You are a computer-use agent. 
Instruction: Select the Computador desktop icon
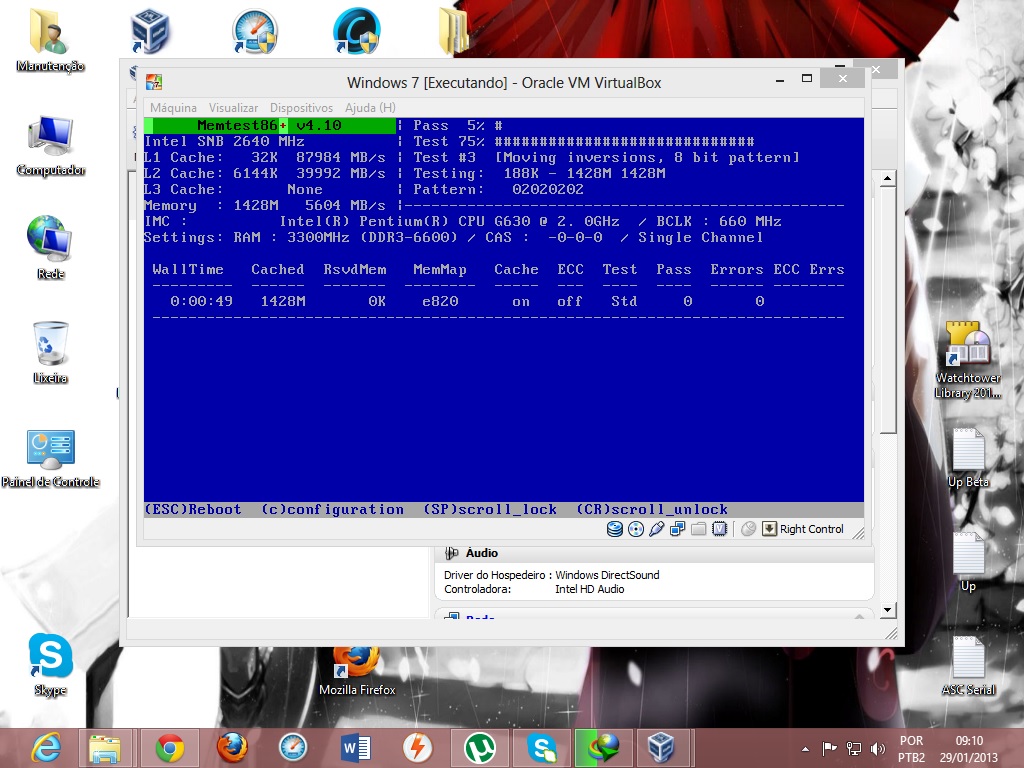click(x=50, y=145)
